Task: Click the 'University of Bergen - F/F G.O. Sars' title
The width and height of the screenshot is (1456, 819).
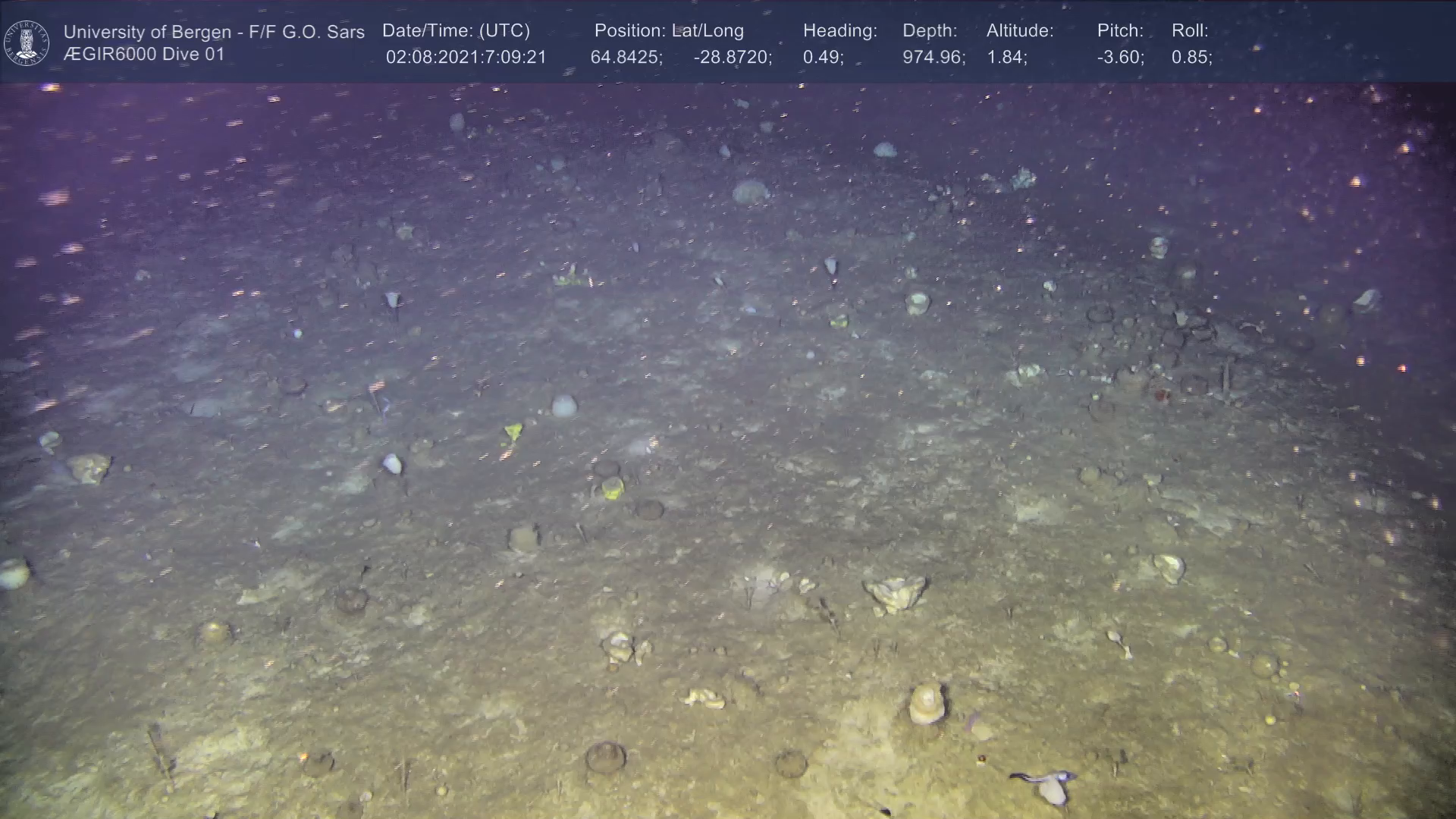Action: (214, 32)
